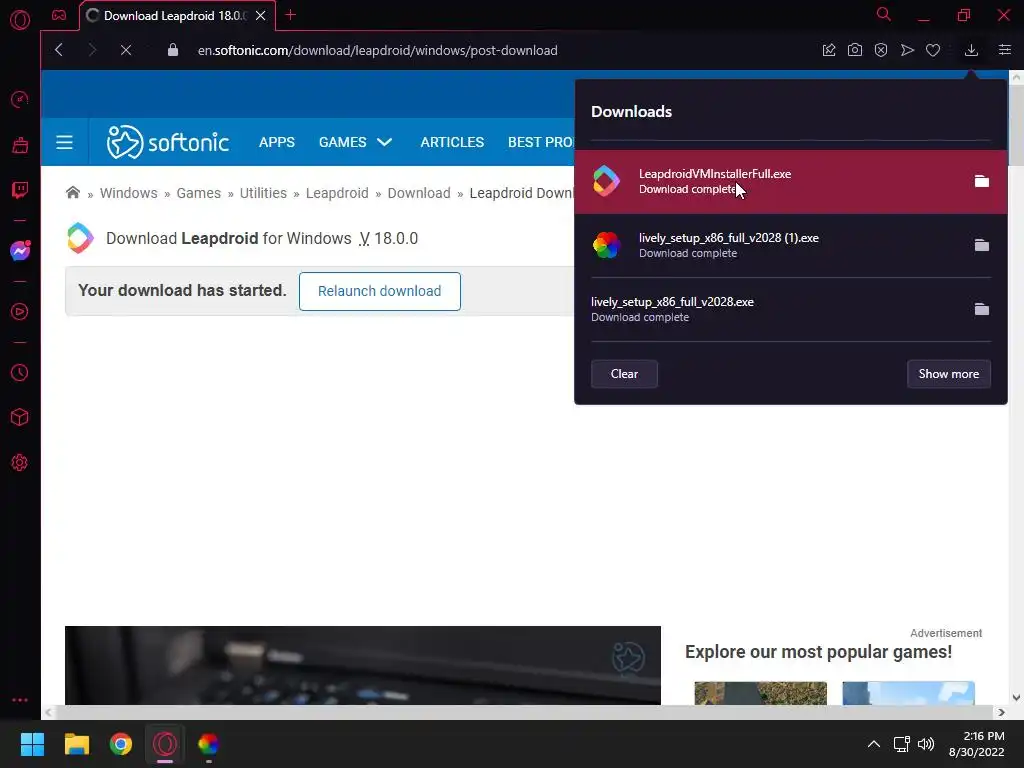
Task: Open the BEST PRODUCTS menu item
Action: [541, 142]
